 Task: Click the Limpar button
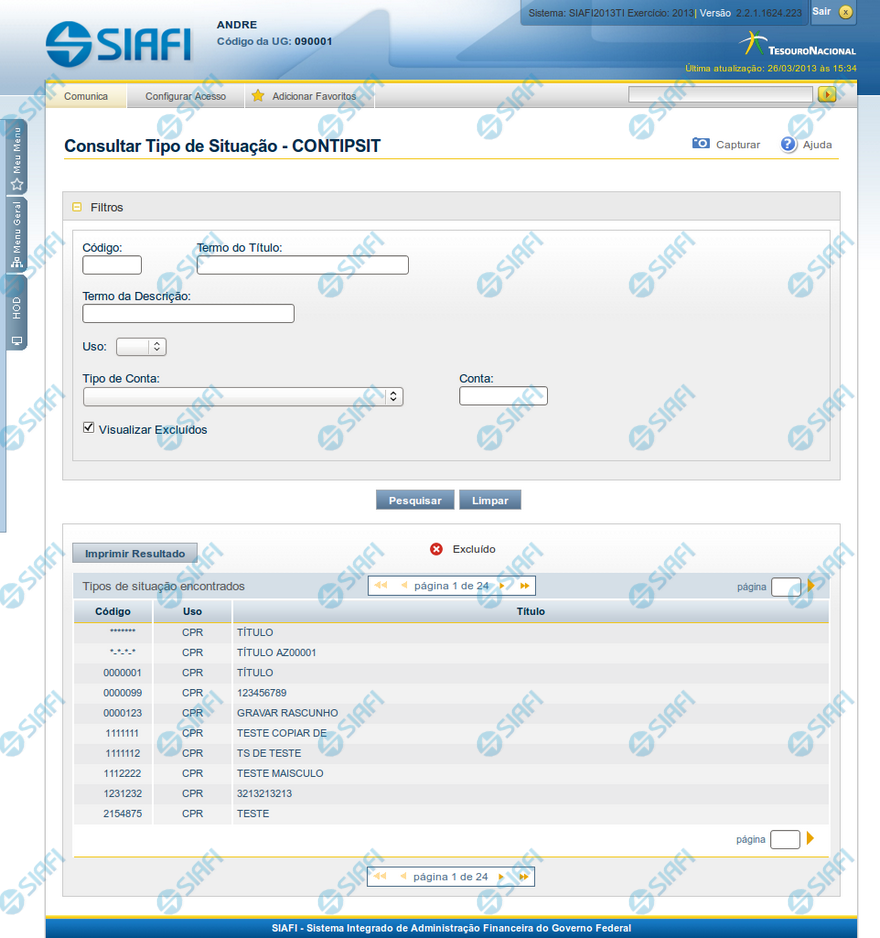coord(490,500)
